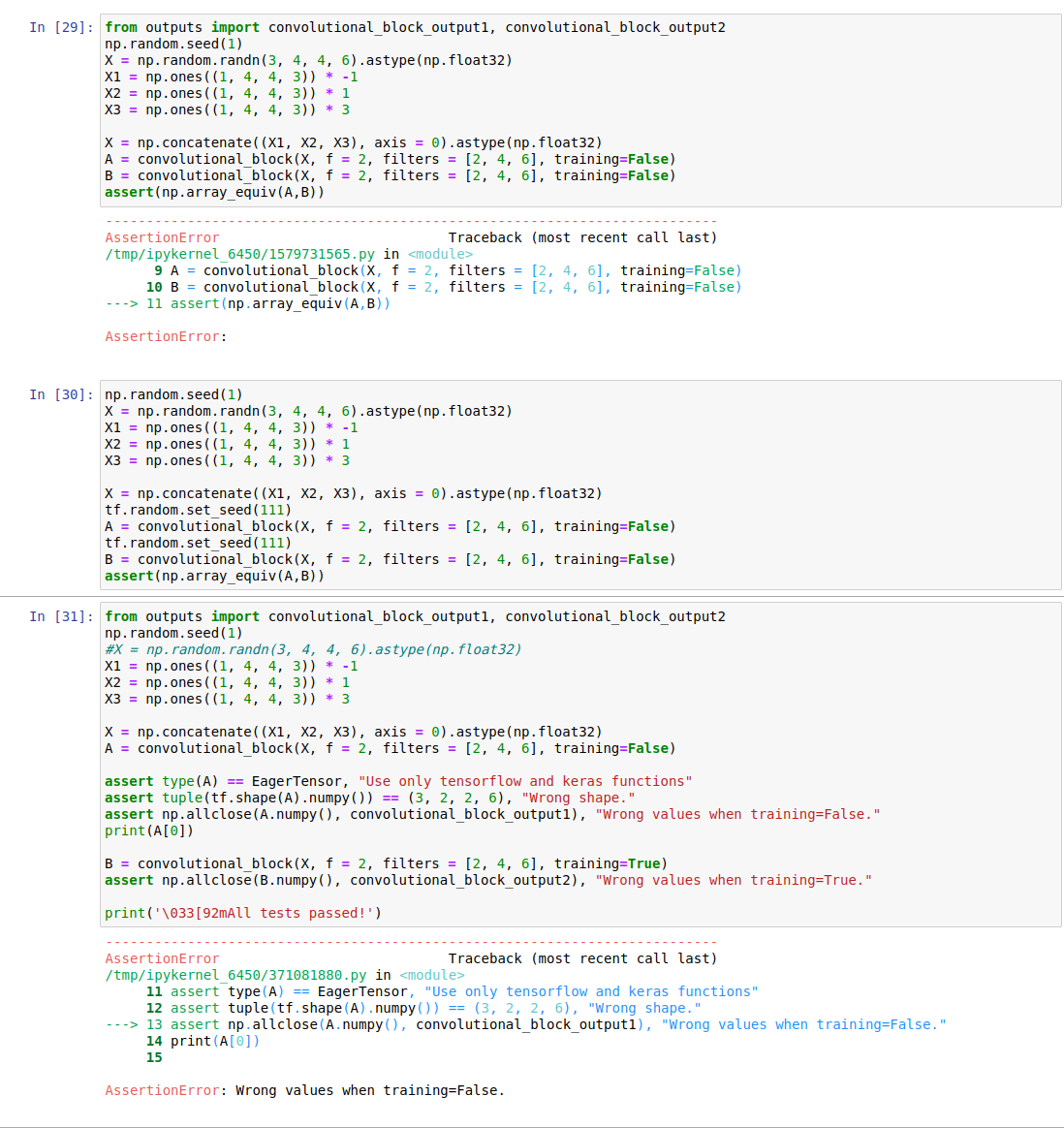The image size is (1064, 1128).
Task: Click code line 'assert type(A) == EagerTensor' in cell 31
Action: [x=398, y=781]
